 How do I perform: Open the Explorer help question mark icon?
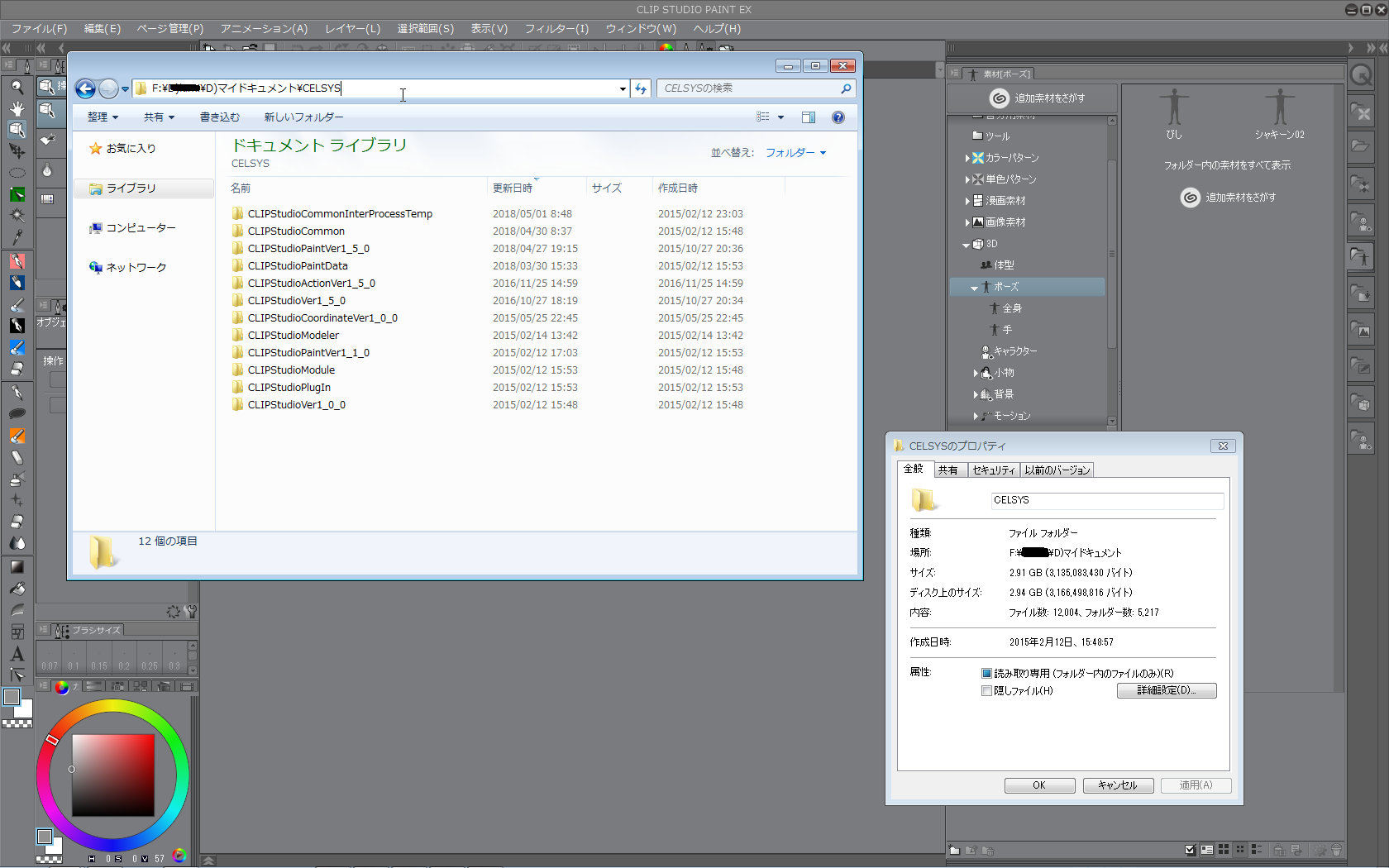pyautogui.click(x=838, y=117)
